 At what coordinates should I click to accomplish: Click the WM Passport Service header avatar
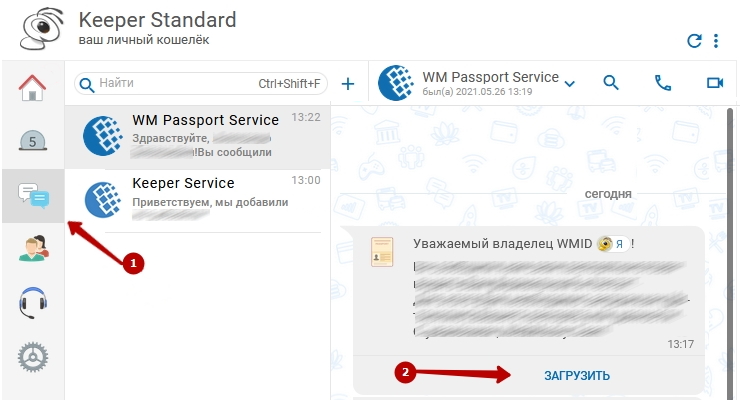(x=396, y=83)
